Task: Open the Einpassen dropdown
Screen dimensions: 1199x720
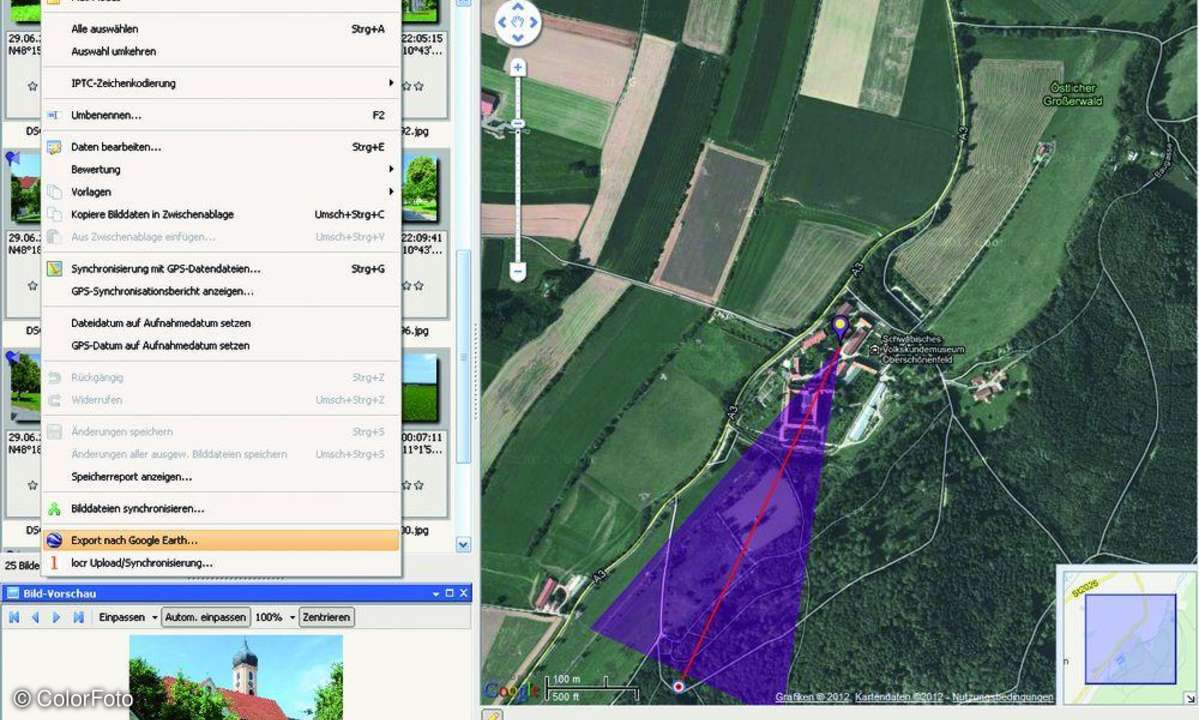Action: (x=154, y=618)
